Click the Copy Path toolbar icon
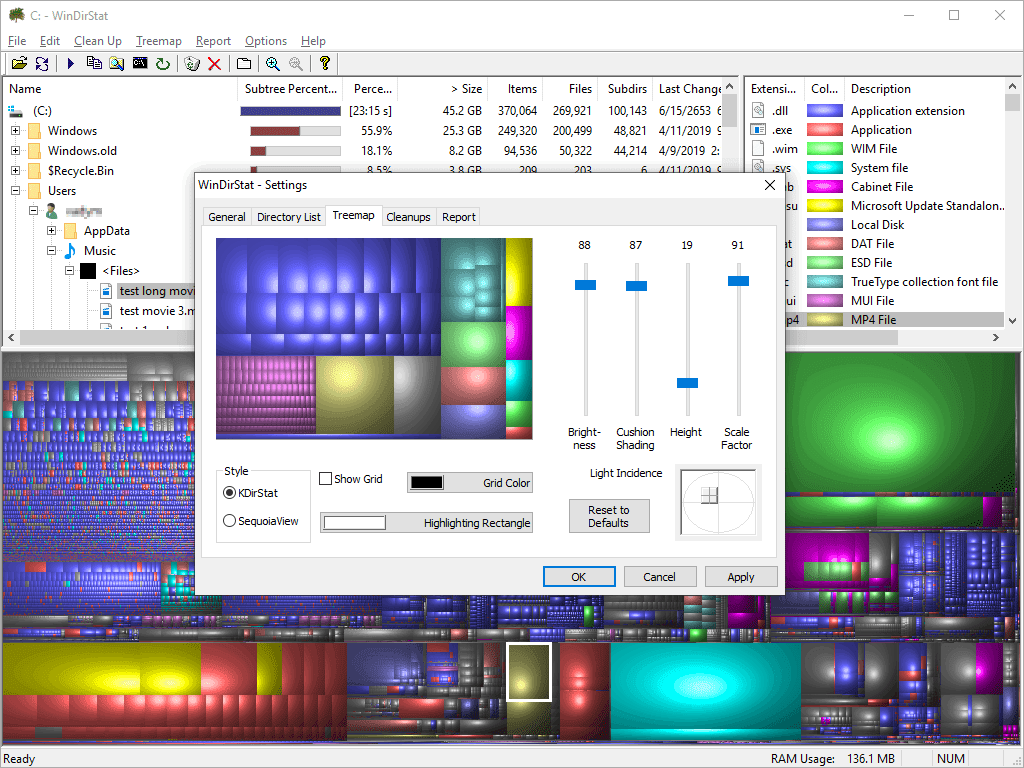This screenshot has width=1024, height=768. [x=94, y=63]
